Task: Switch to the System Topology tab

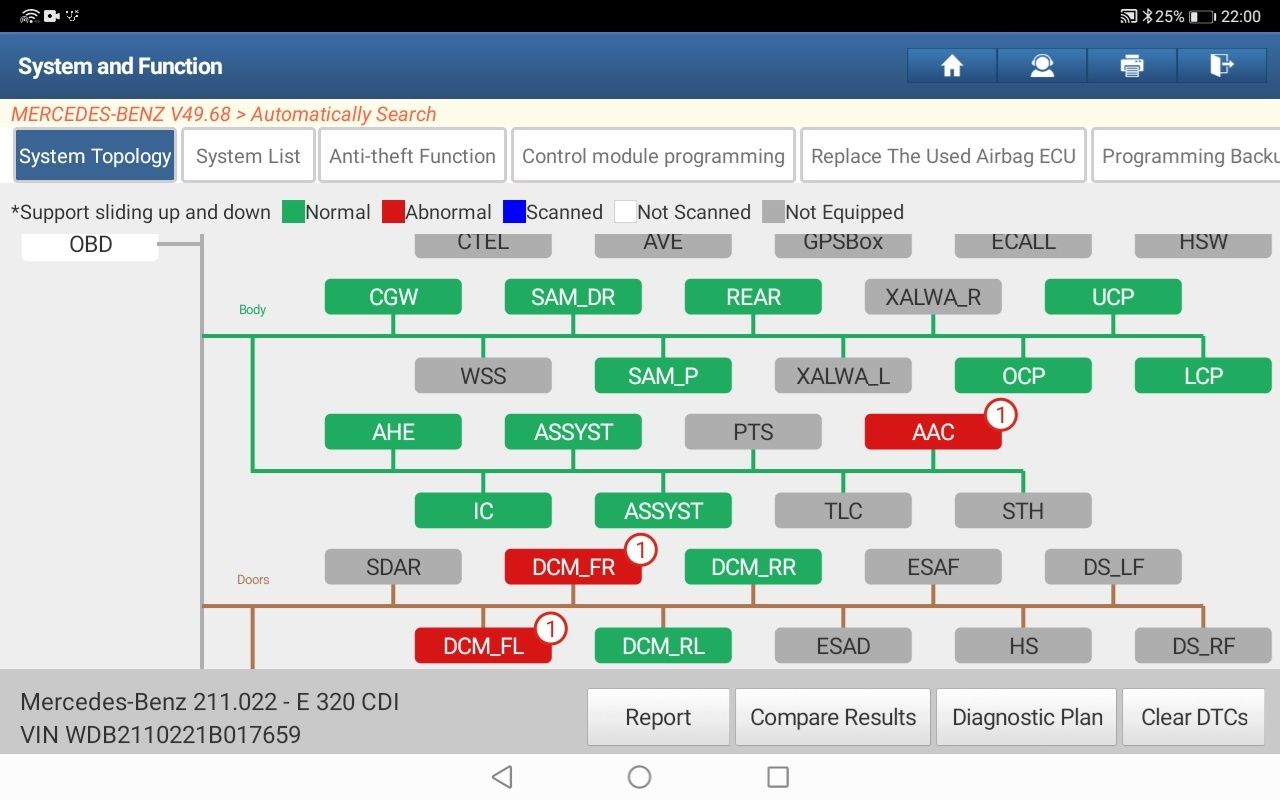Action: [x=95, y=156]
